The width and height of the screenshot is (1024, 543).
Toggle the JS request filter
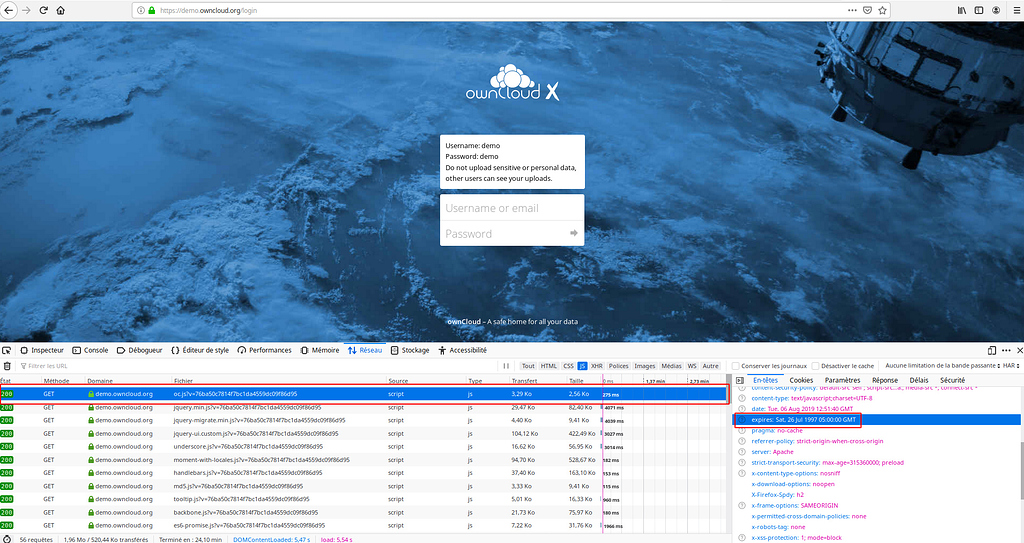pos(583,366)
